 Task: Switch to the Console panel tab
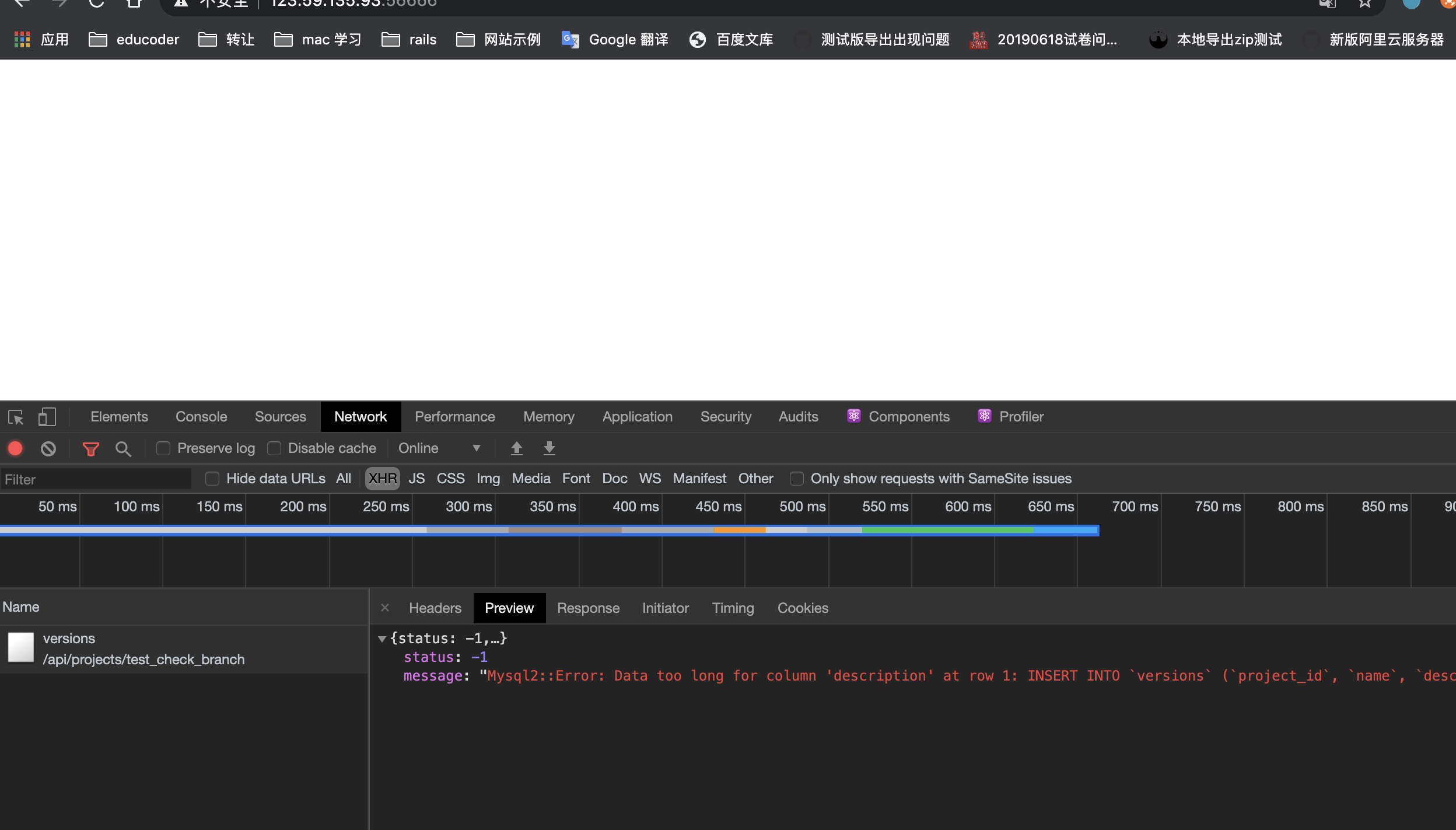[201, 417]
